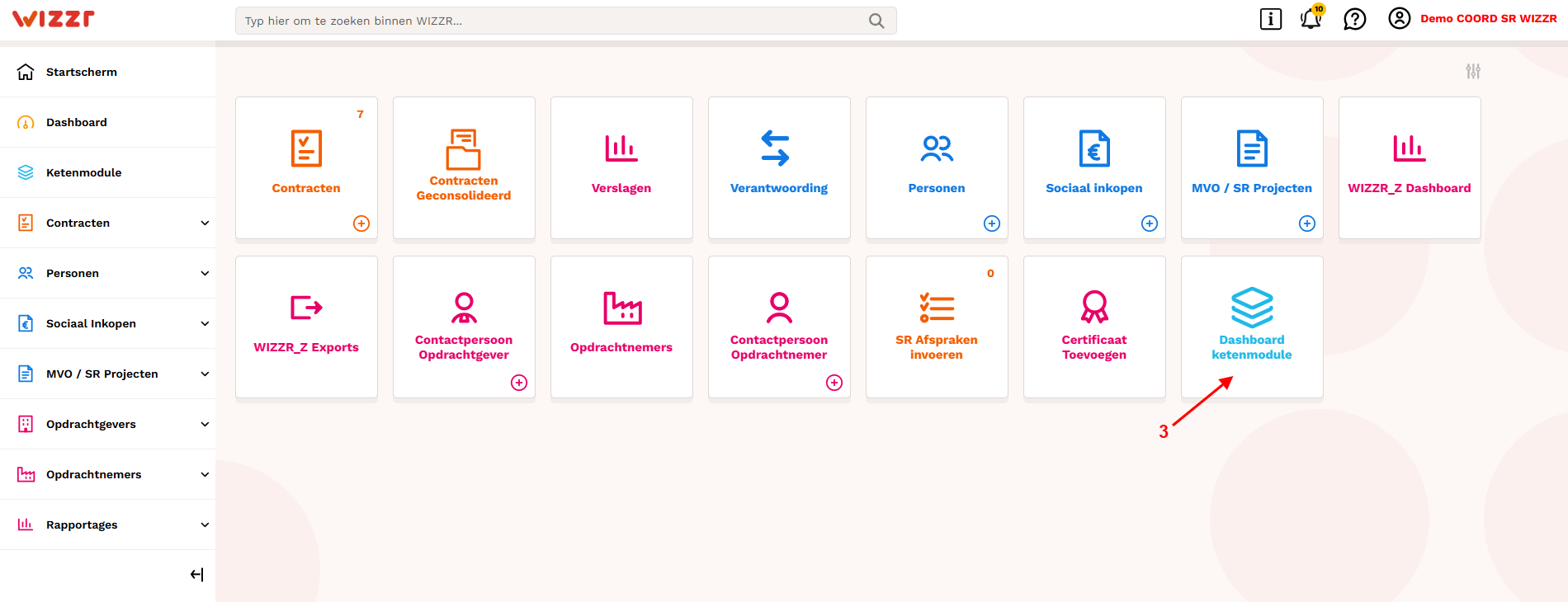Open the user profile avatar icon
Viewport: 1568px width, 602px height.
(x=1400, y=18)
